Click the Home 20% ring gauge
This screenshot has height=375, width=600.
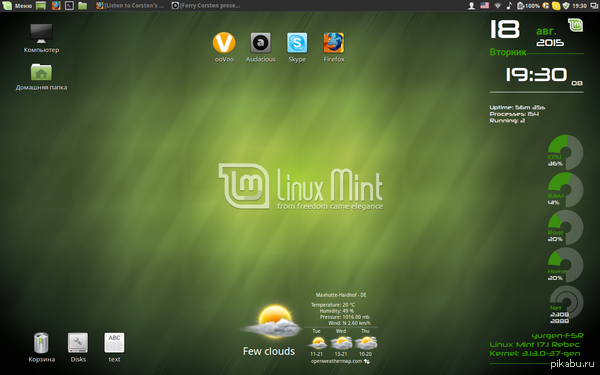(x=566, y=265)
